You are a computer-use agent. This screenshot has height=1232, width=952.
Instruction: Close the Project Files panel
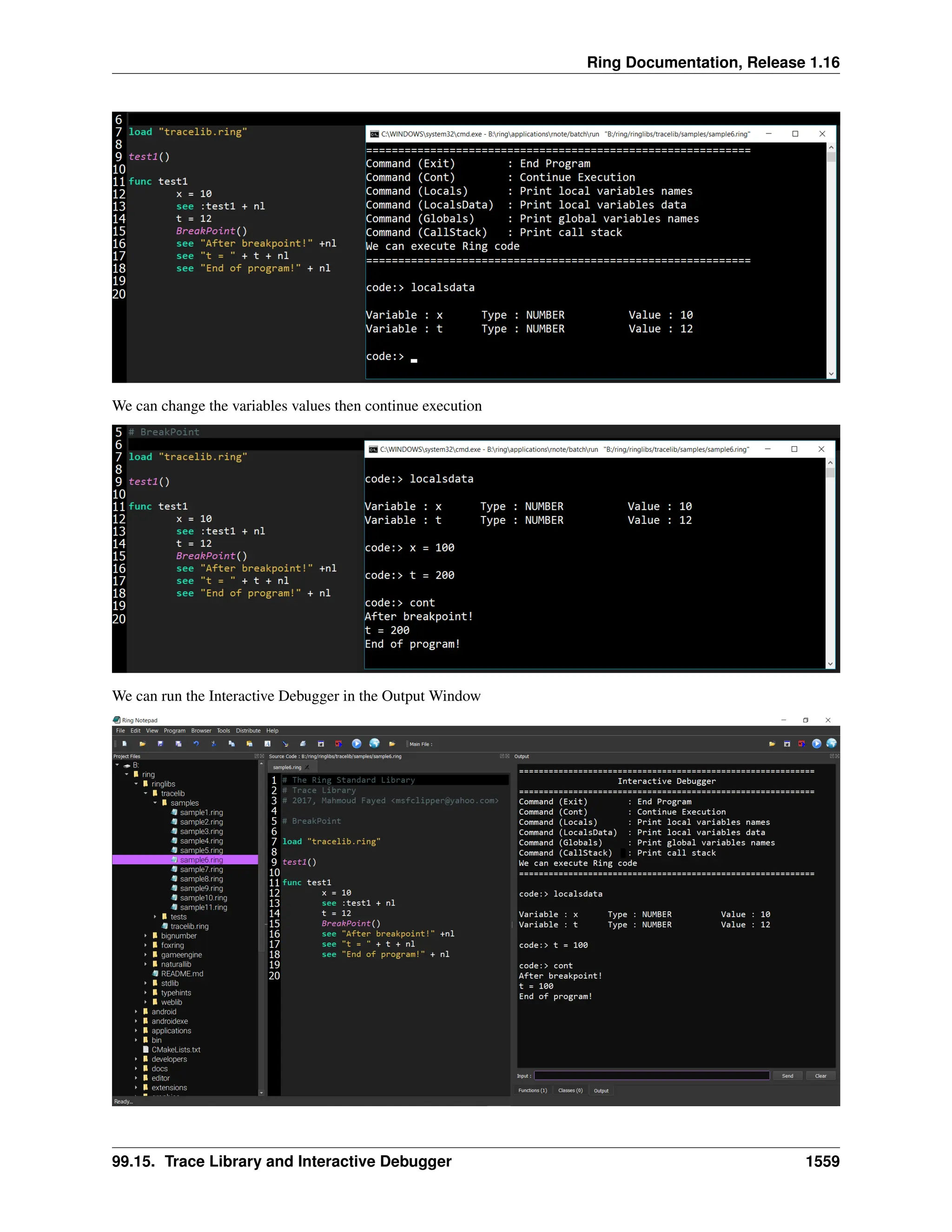click(262, 756)
